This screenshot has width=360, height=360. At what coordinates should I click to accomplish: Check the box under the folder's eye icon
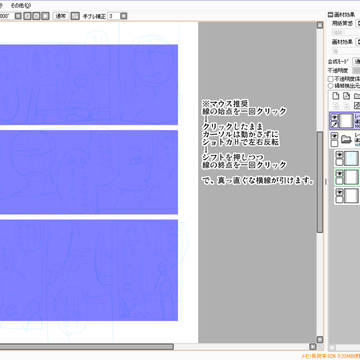click(335, 143)
